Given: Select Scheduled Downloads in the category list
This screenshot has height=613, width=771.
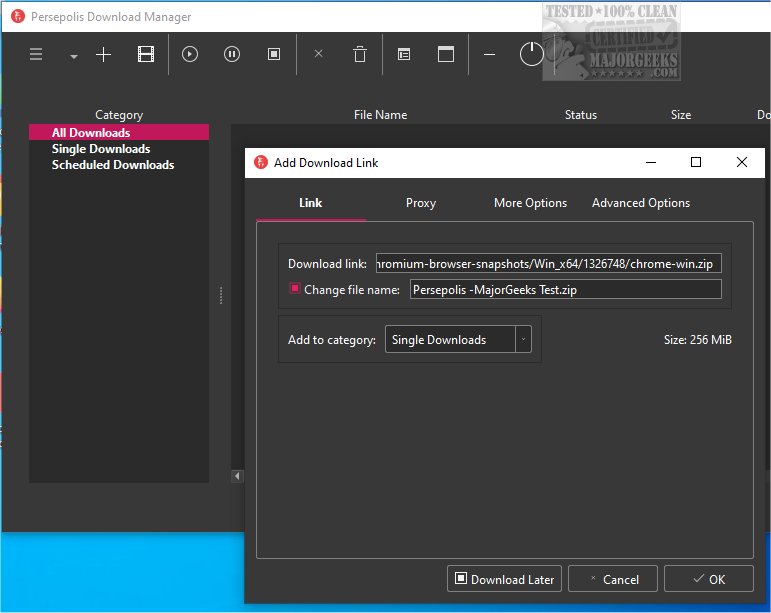Looking at the screenshot, I should [x=113, y=165].
